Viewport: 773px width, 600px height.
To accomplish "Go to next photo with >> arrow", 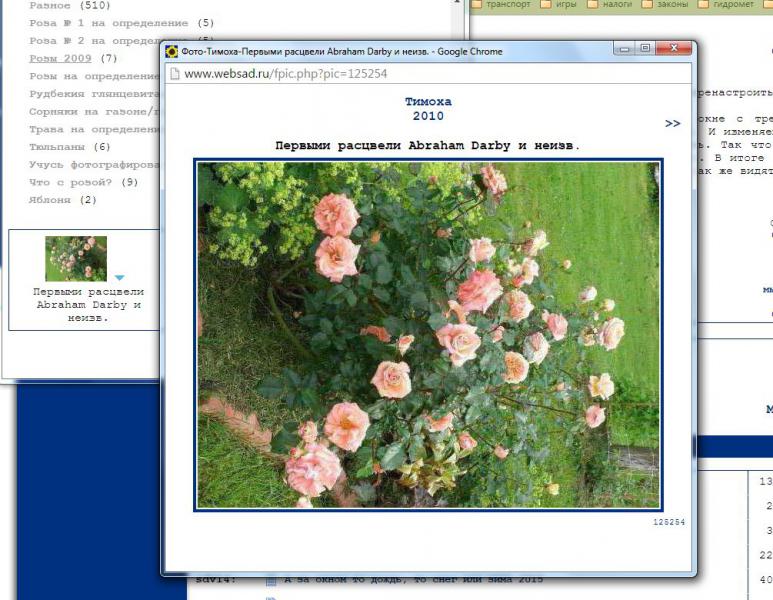I will 672,124.
